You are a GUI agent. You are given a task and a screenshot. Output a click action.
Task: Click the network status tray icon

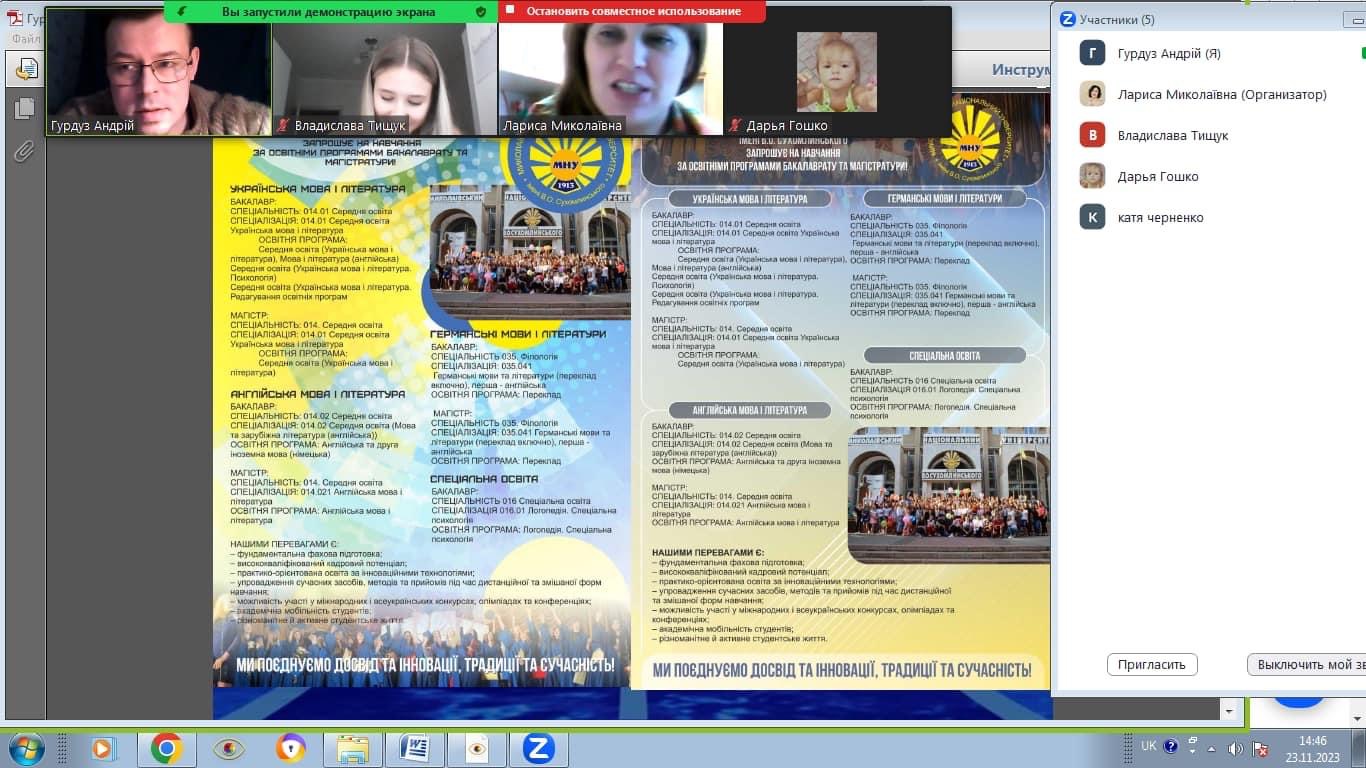tap(1261, 748)
